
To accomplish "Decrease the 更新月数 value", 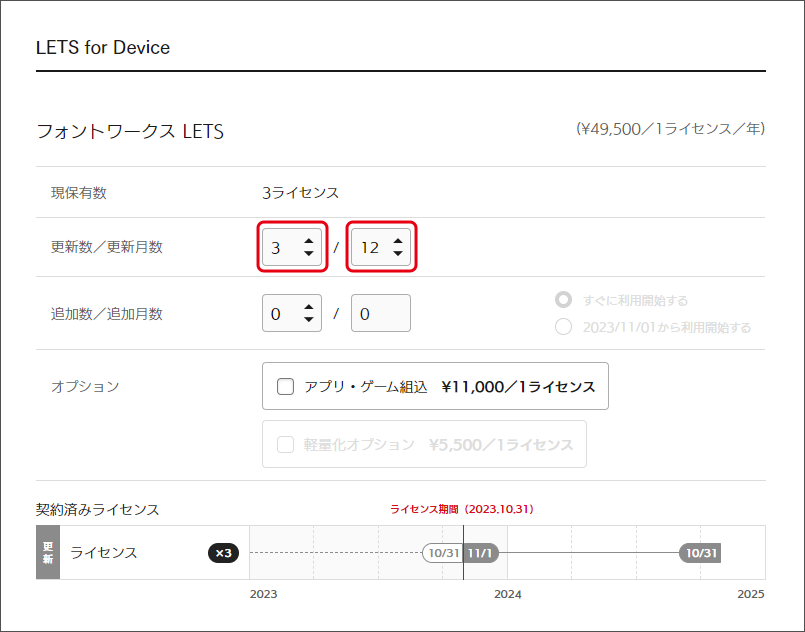I will 399,255.
